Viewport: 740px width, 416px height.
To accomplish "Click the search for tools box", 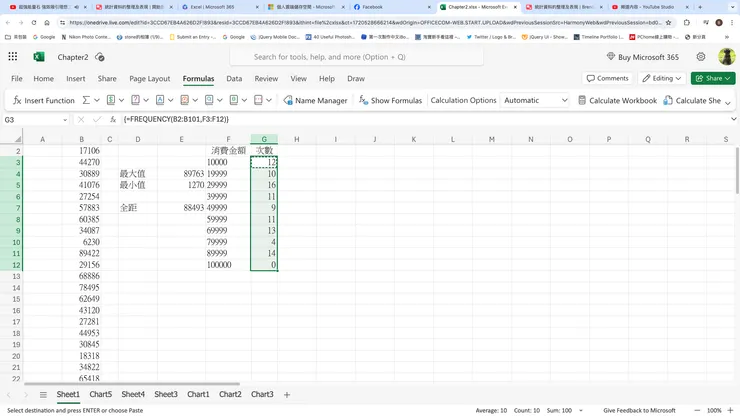I will pyautogui.click(x=356, y=57).
